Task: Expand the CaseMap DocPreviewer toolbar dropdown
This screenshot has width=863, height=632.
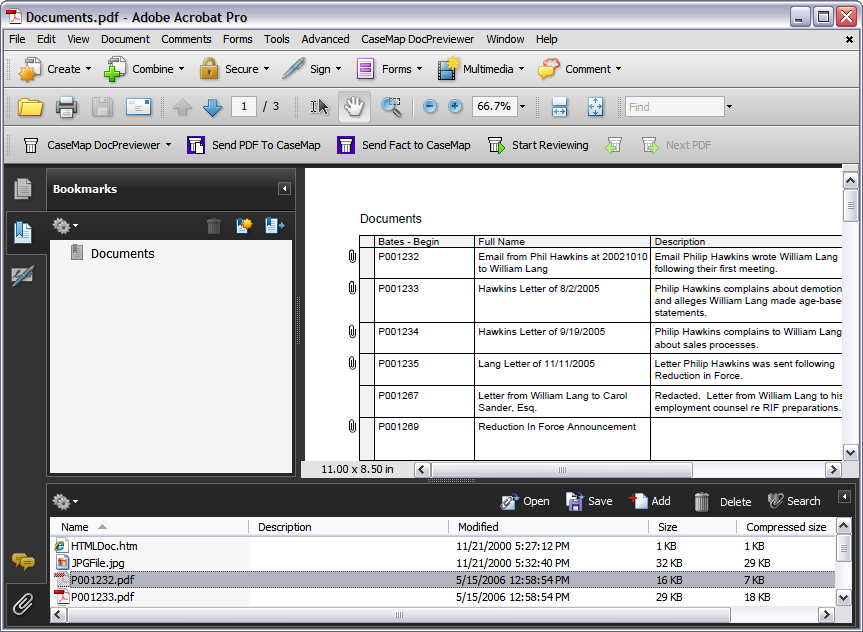Action: [x=168, y=145]
